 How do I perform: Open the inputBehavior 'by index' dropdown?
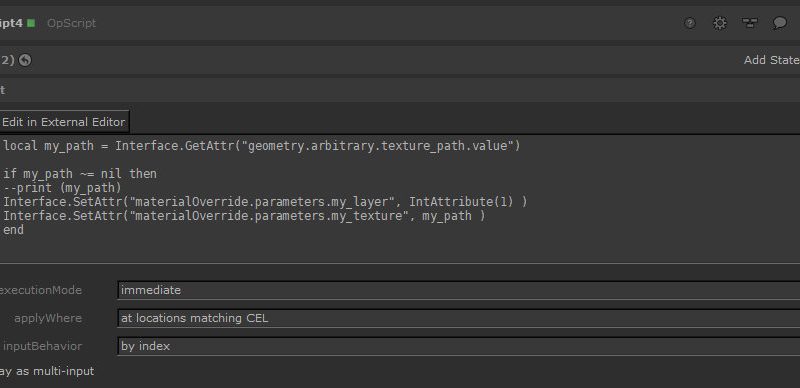click(x=459, y=346)
